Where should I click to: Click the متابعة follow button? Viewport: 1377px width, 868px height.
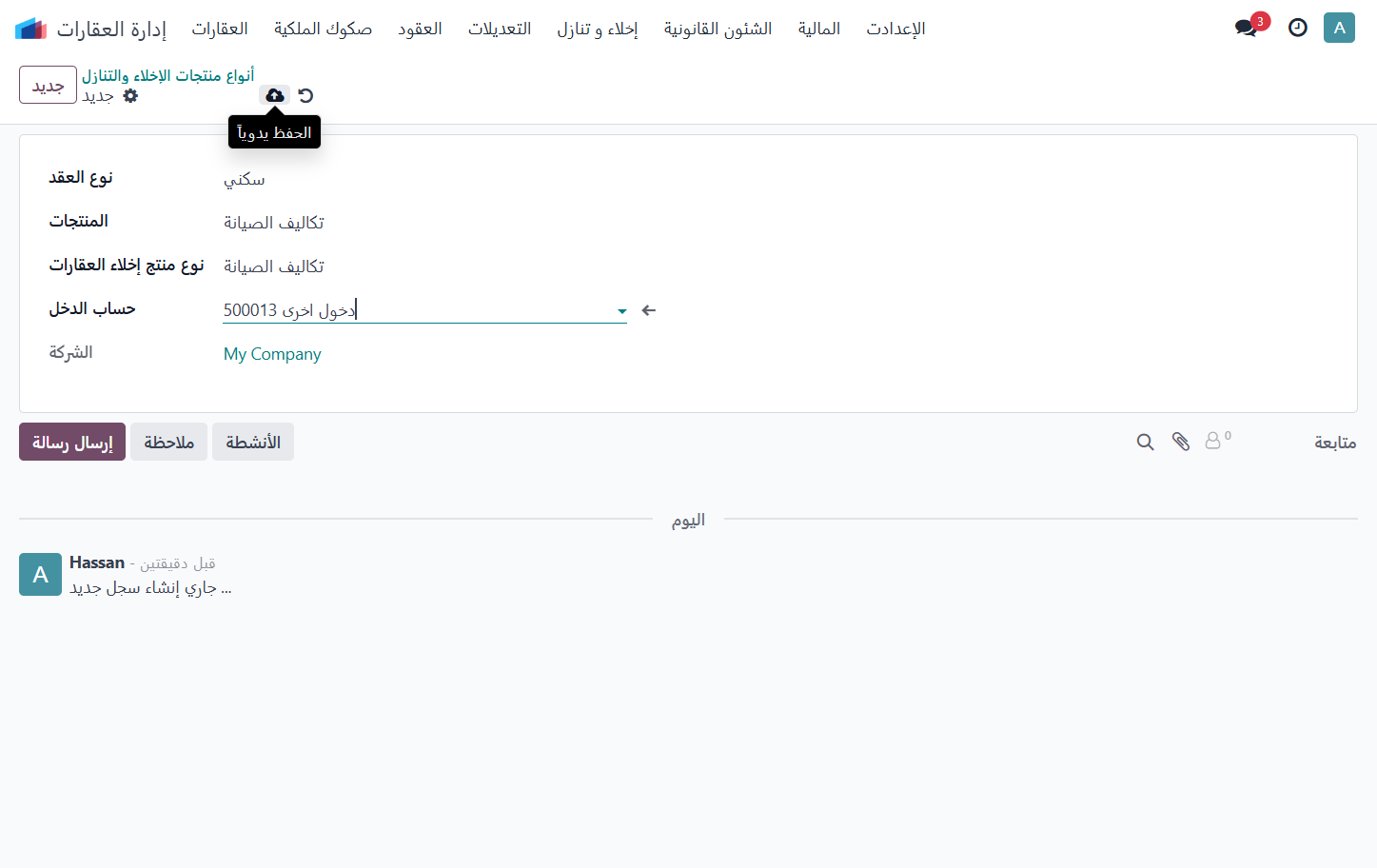coord(1335,442)
